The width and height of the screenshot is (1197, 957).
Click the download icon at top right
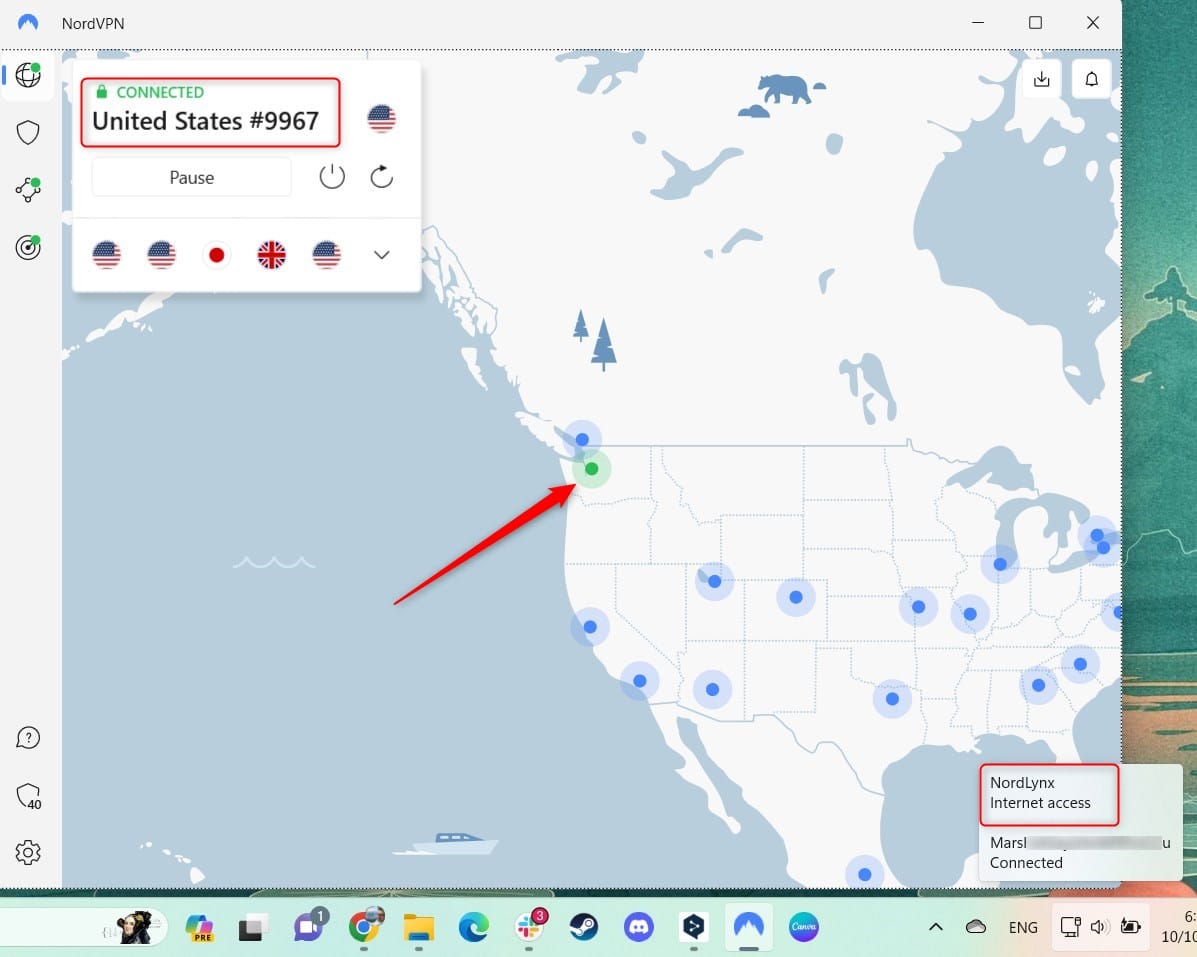tap(1041, 79)
